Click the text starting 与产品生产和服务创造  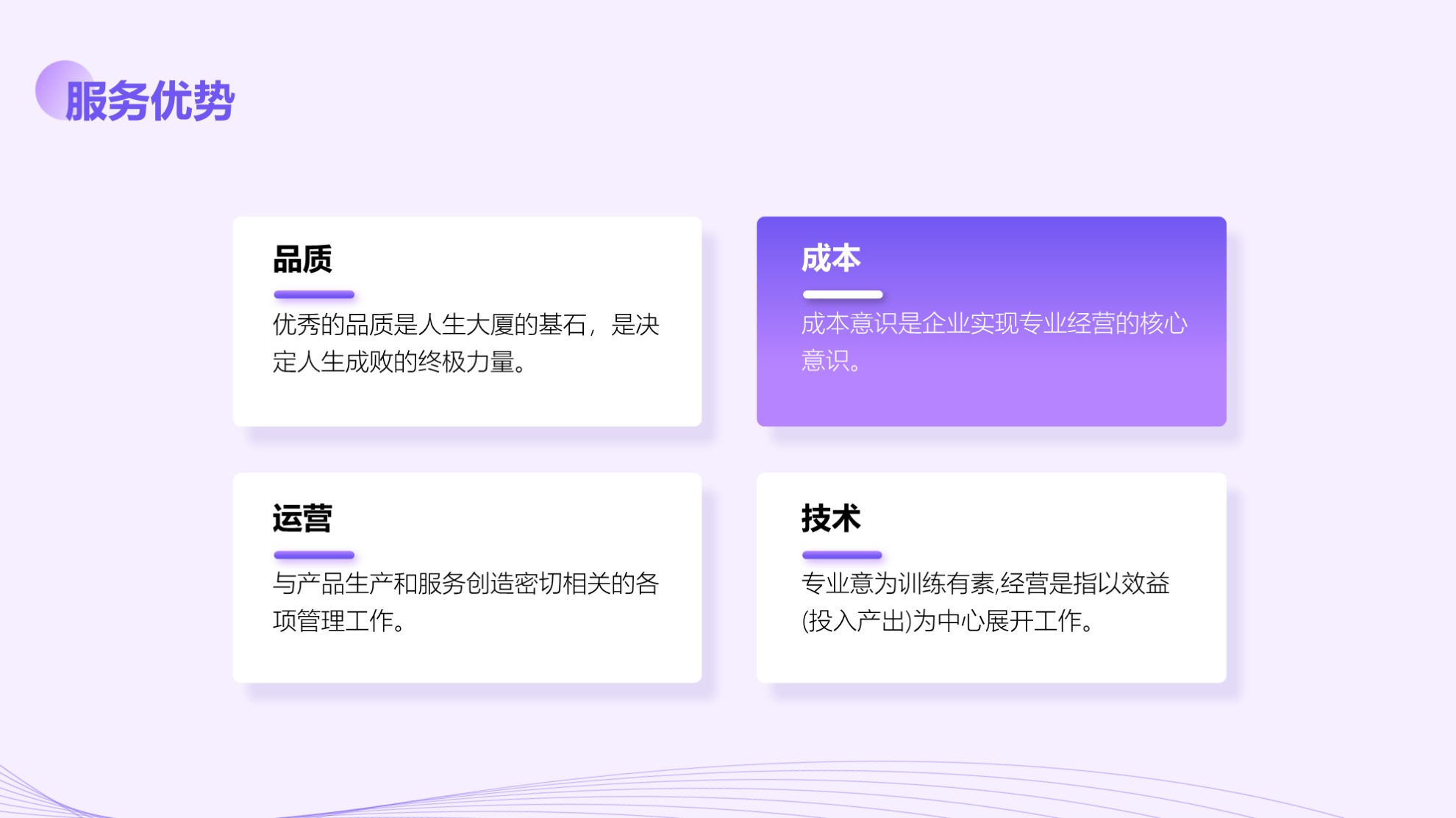(x=466, y=602)
